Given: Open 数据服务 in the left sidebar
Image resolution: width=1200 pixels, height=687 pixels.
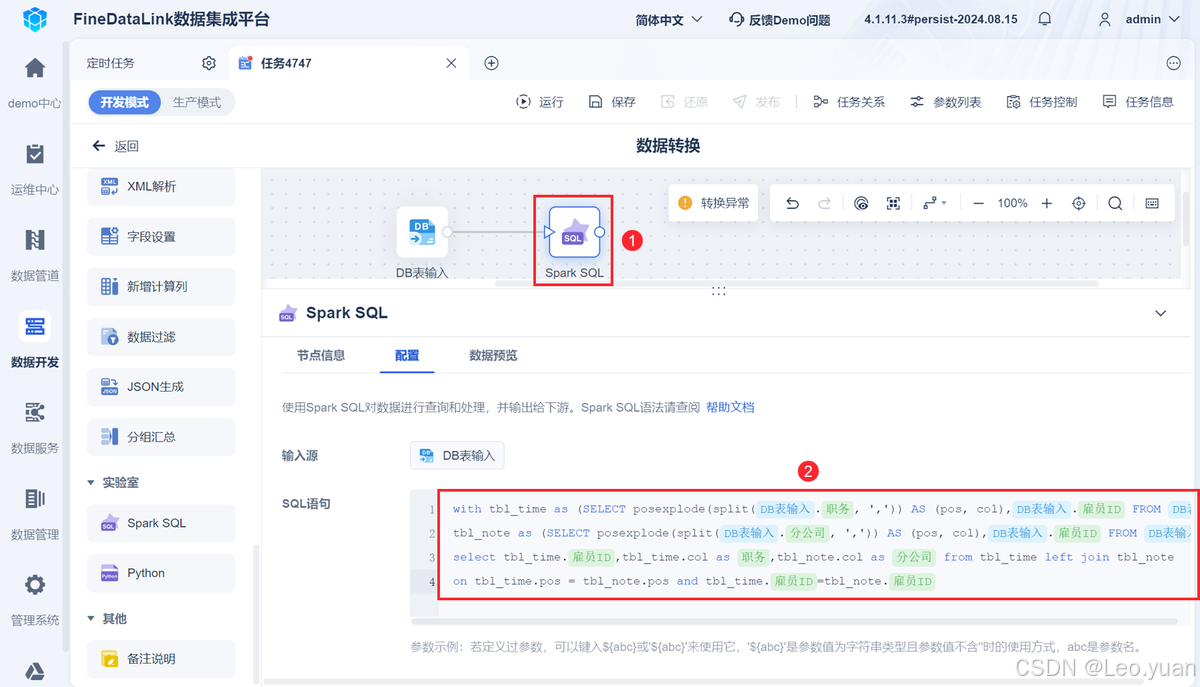Looking at the screenshot, I should [x=35, y=425].
